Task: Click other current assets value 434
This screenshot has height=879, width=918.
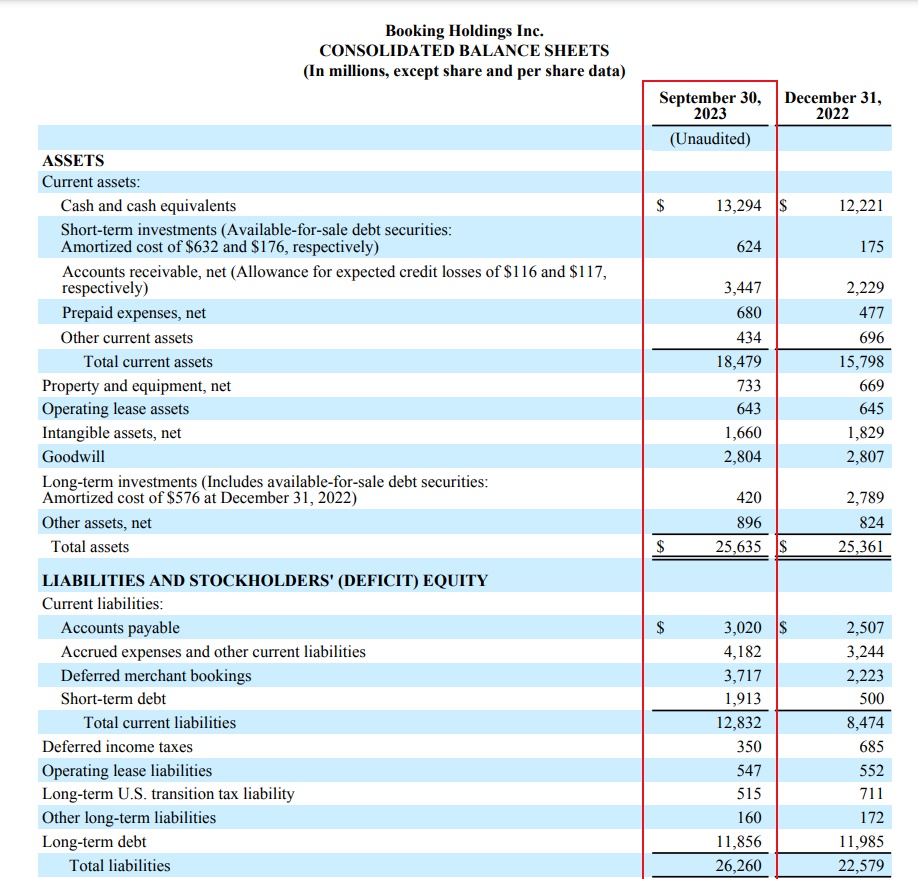Action: [x=749, y=338]
